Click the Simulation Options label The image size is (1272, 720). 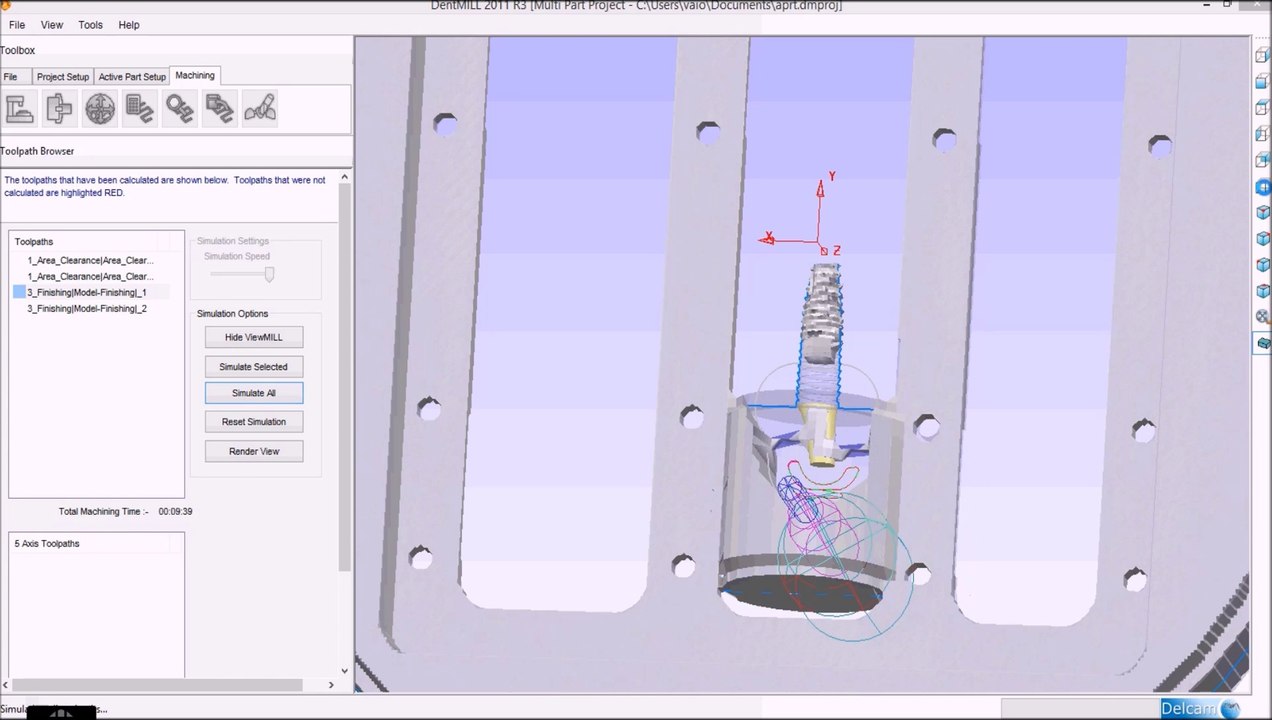coord(232,314)
